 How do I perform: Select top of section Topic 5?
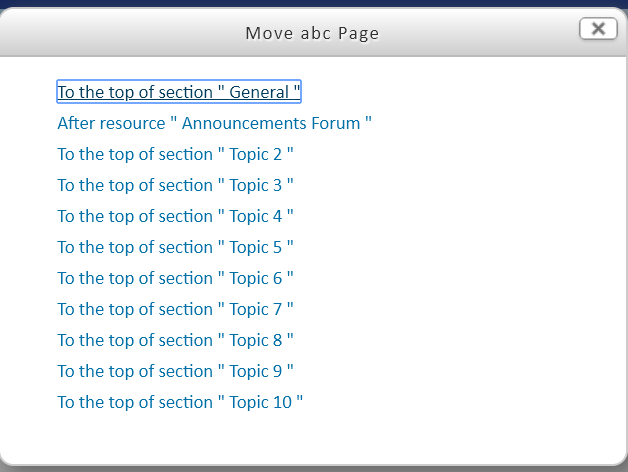click(175, 247)
